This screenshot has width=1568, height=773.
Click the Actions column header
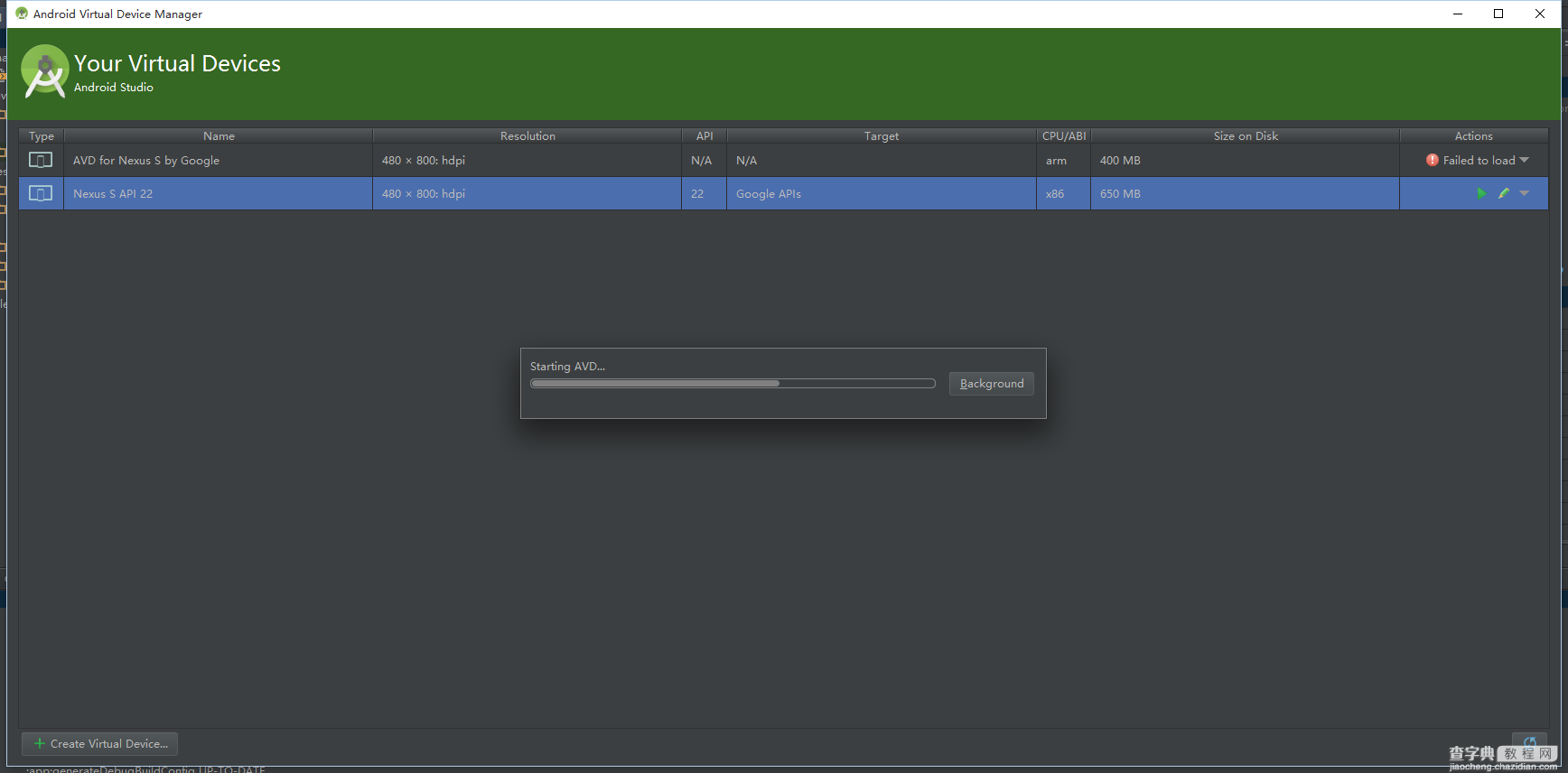[x=1474, y=135]
